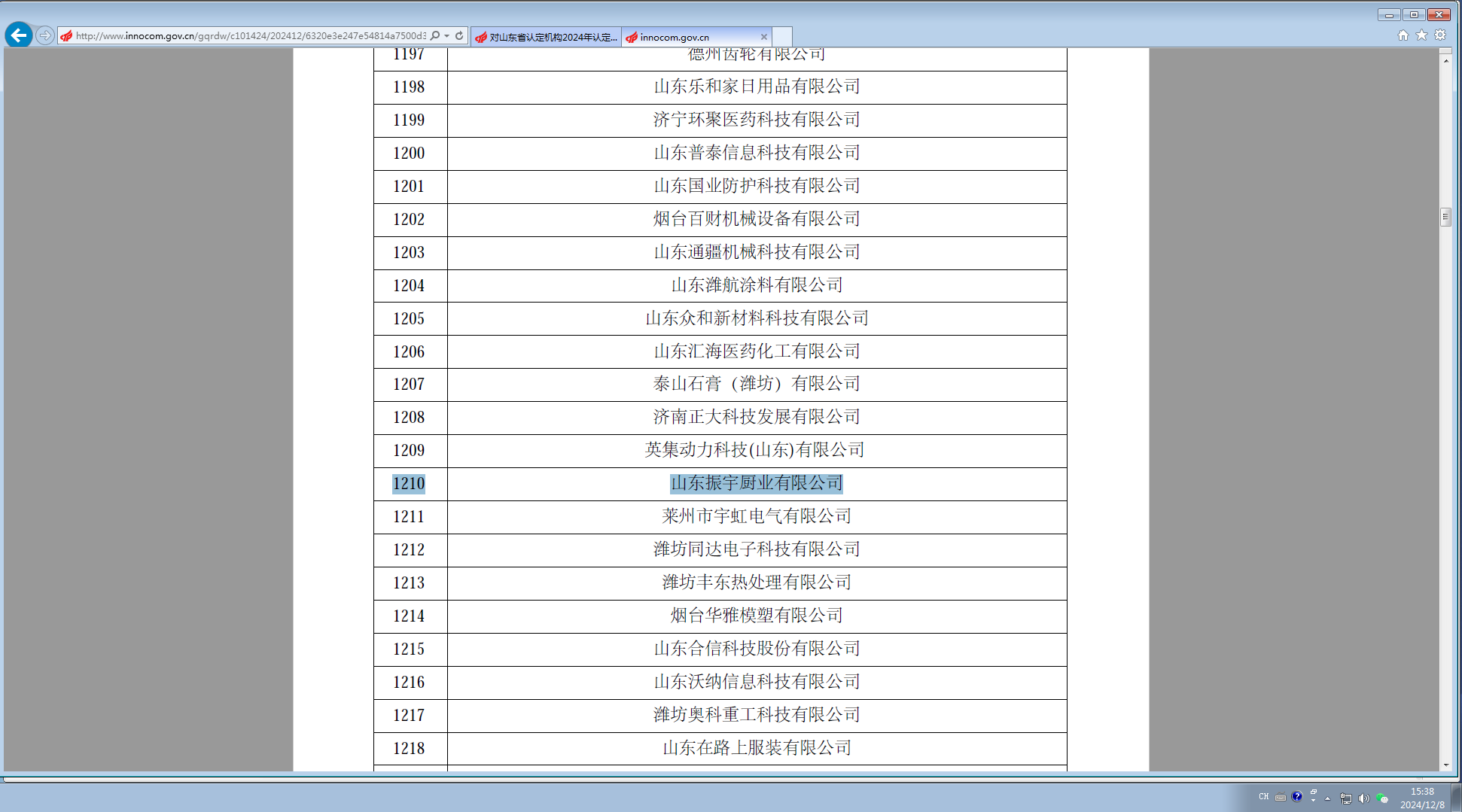Click company name 山东乐和家日用品有限公司
This screenshot has width=1462, height=812.
757,87
